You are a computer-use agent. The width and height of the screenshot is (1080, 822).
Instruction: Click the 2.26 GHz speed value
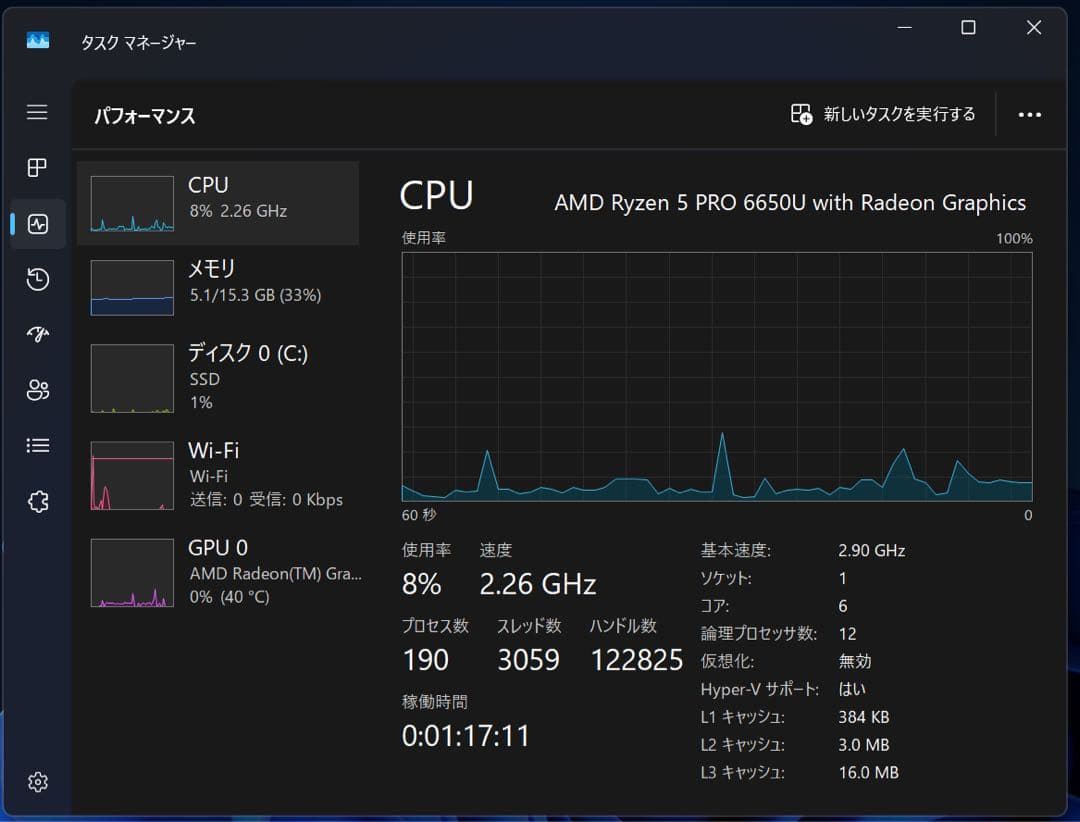(537, 584)
